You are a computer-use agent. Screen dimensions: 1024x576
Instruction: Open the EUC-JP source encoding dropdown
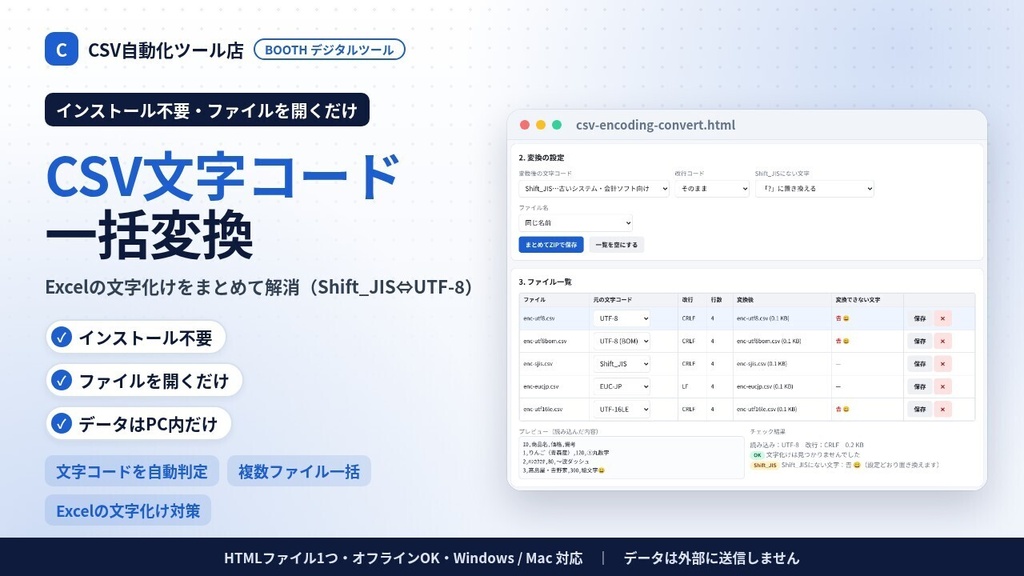(622, 387)
